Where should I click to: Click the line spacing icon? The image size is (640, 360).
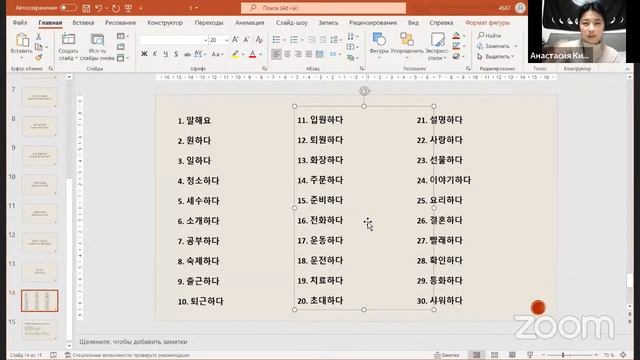point(334,40)
